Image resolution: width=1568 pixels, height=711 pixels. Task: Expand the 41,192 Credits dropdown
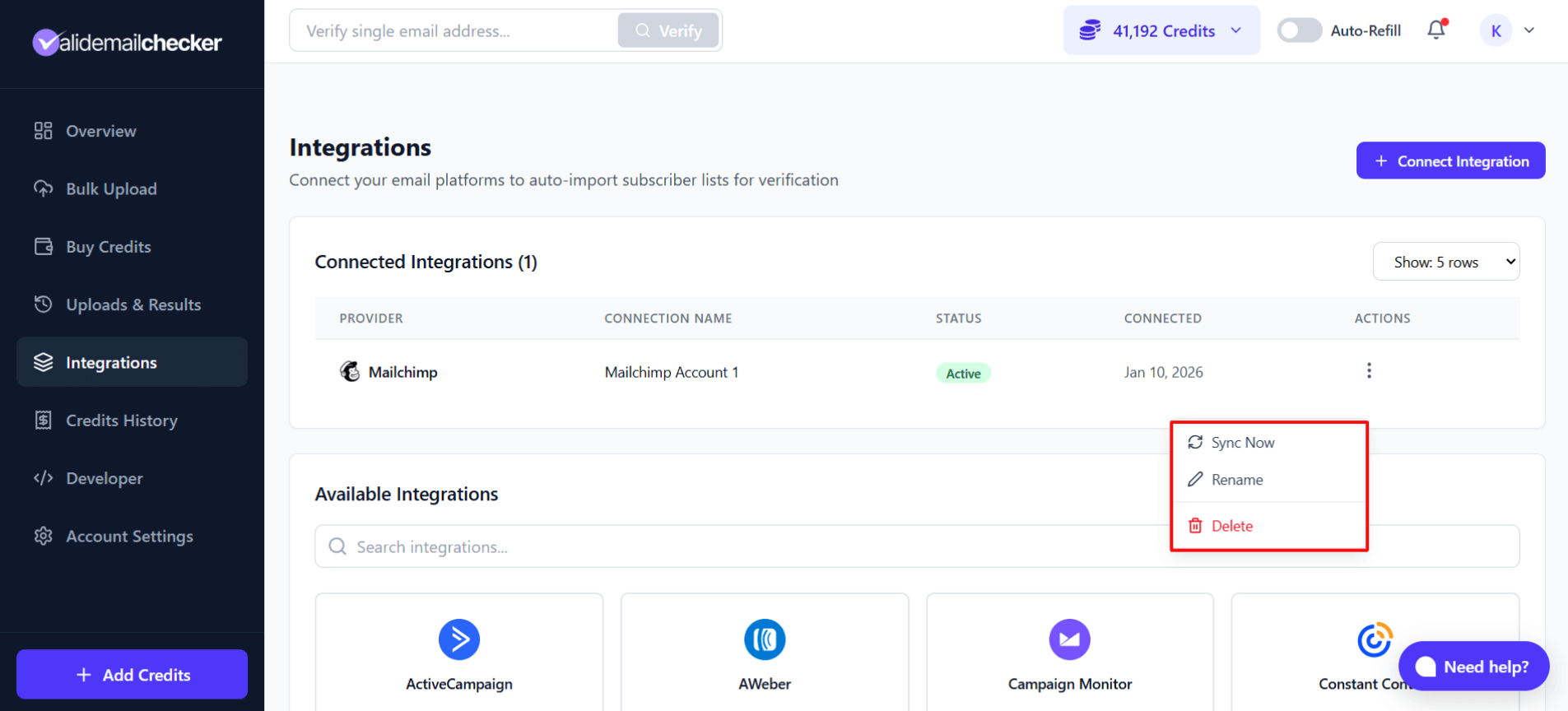[1161, 30]
